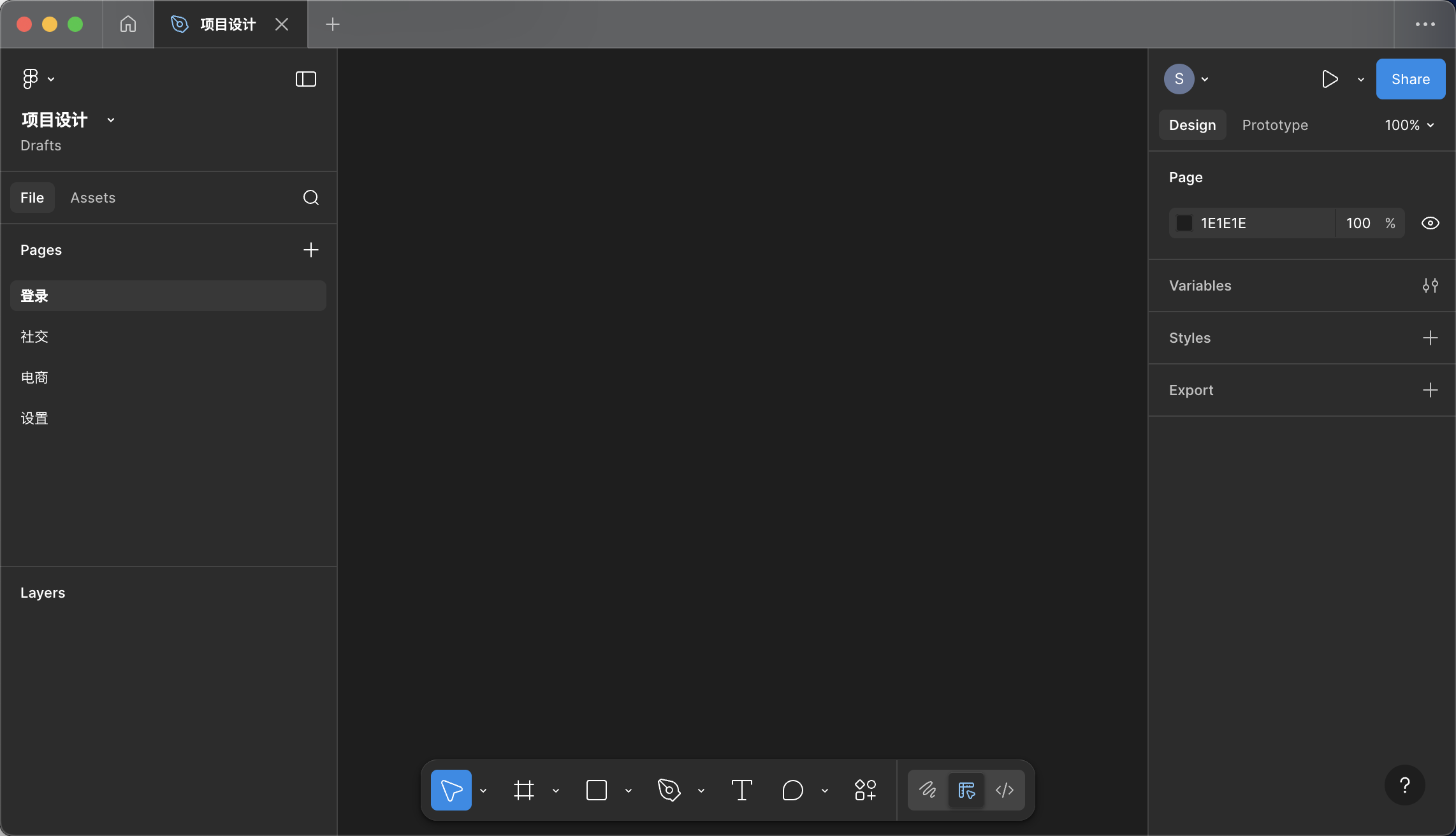Viewport: 1456px width, 836px height.
Task: Switch to the Assets tab
Action: click(x=92, y=198)
